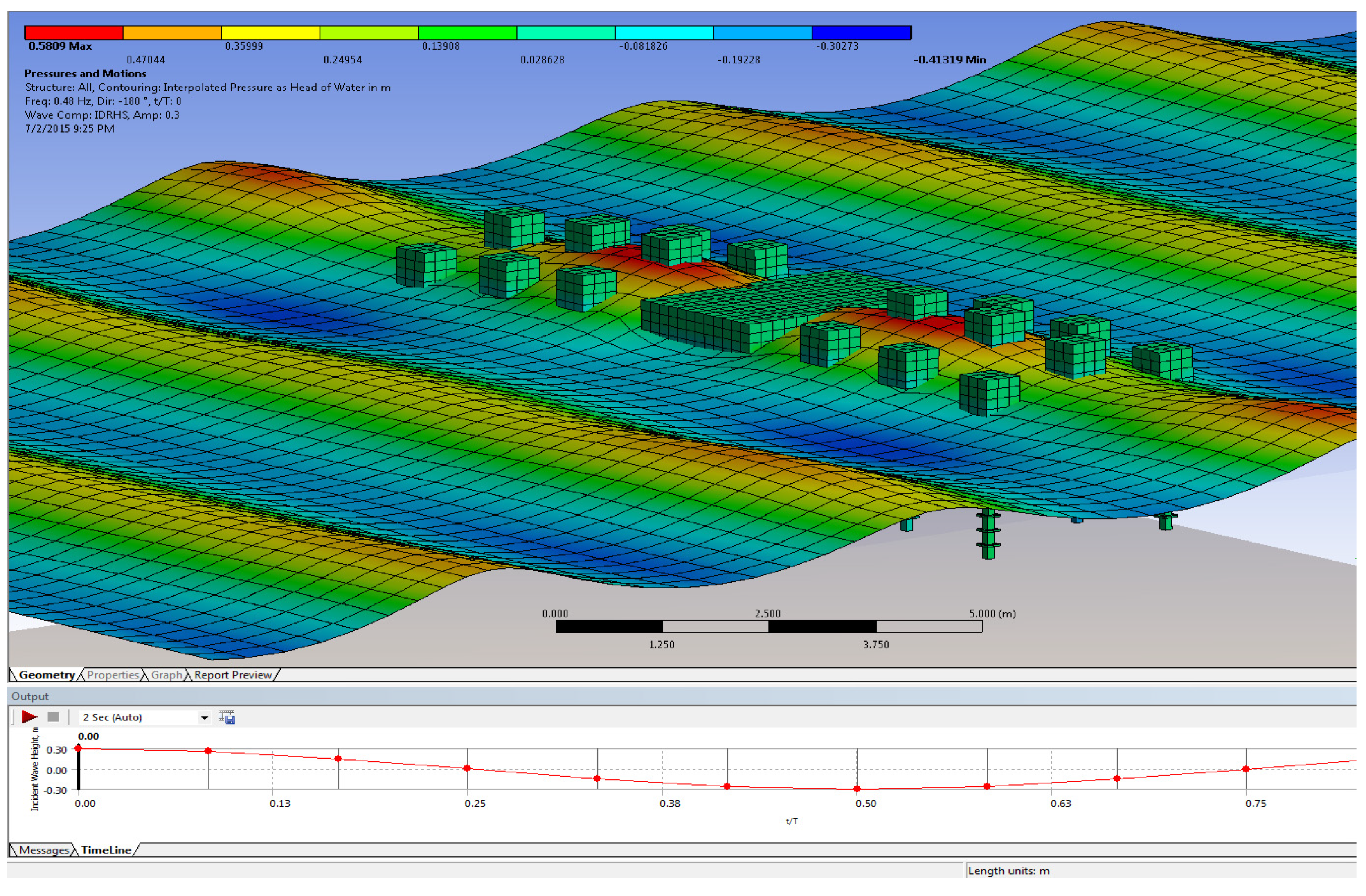
Task: Select the Geometry tab
Action: (x=47, y=675)
